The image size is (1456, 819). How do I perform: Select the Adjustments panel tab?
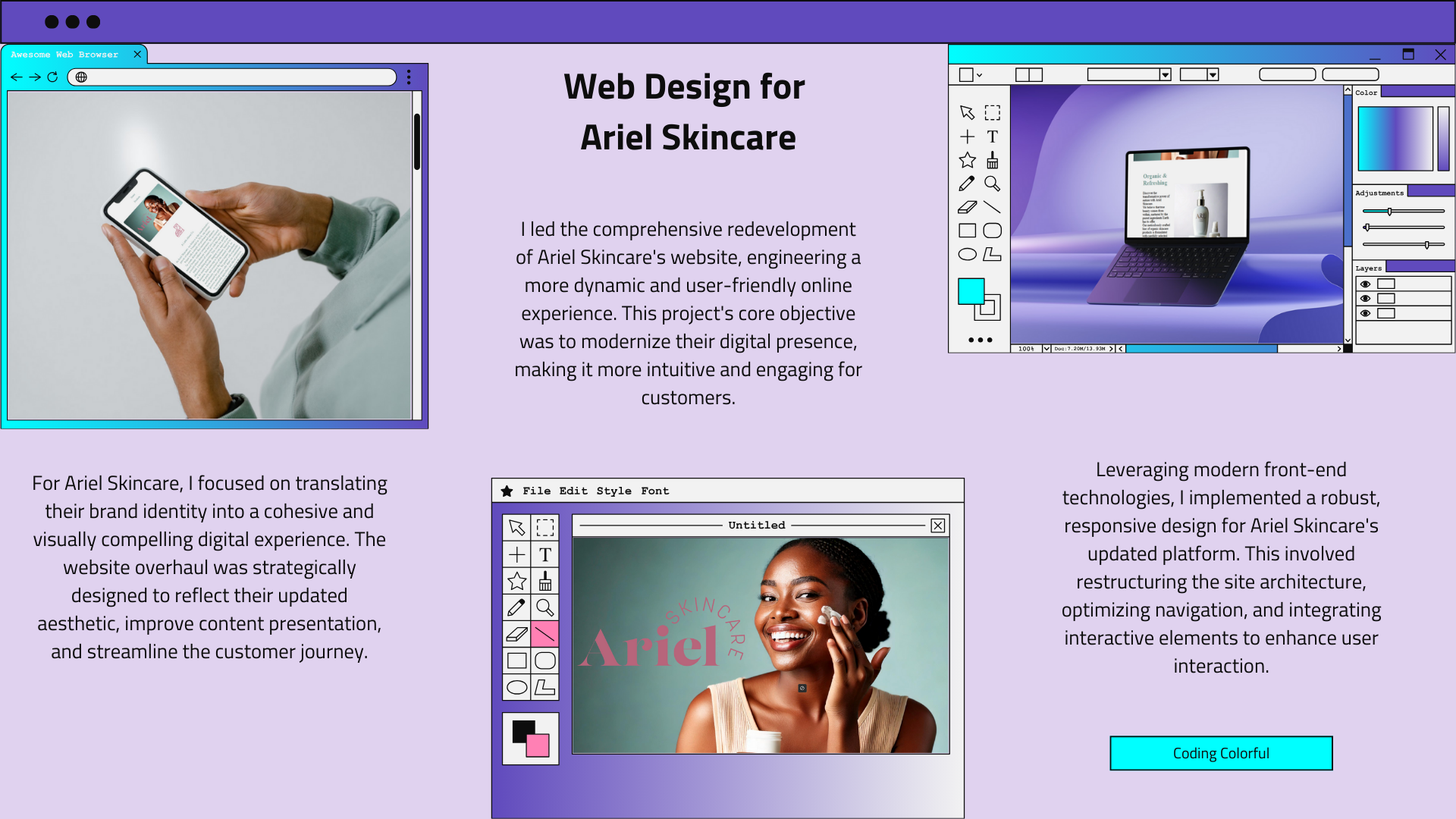click(x=1379, y=193)
